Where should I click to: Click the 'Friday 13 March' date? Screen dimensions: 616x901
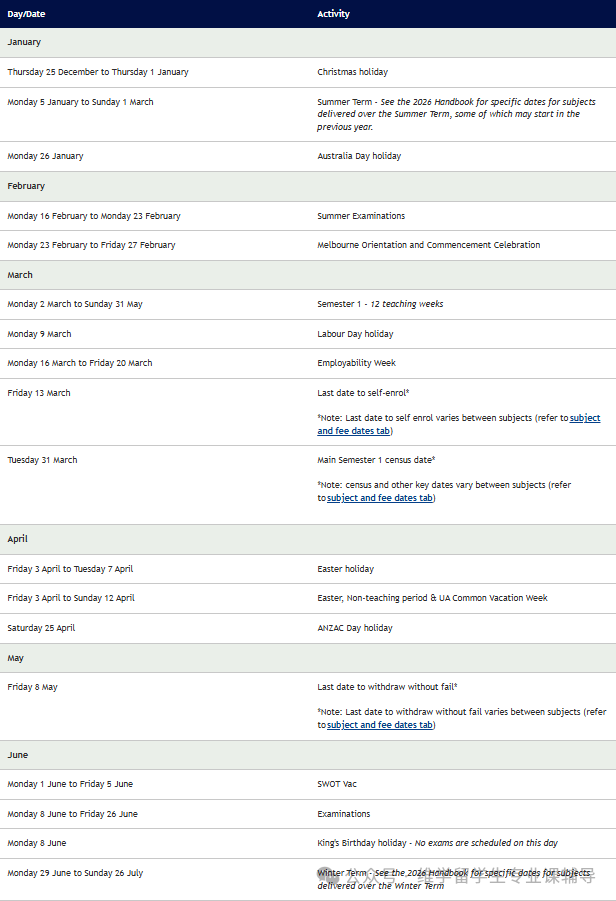38,393
